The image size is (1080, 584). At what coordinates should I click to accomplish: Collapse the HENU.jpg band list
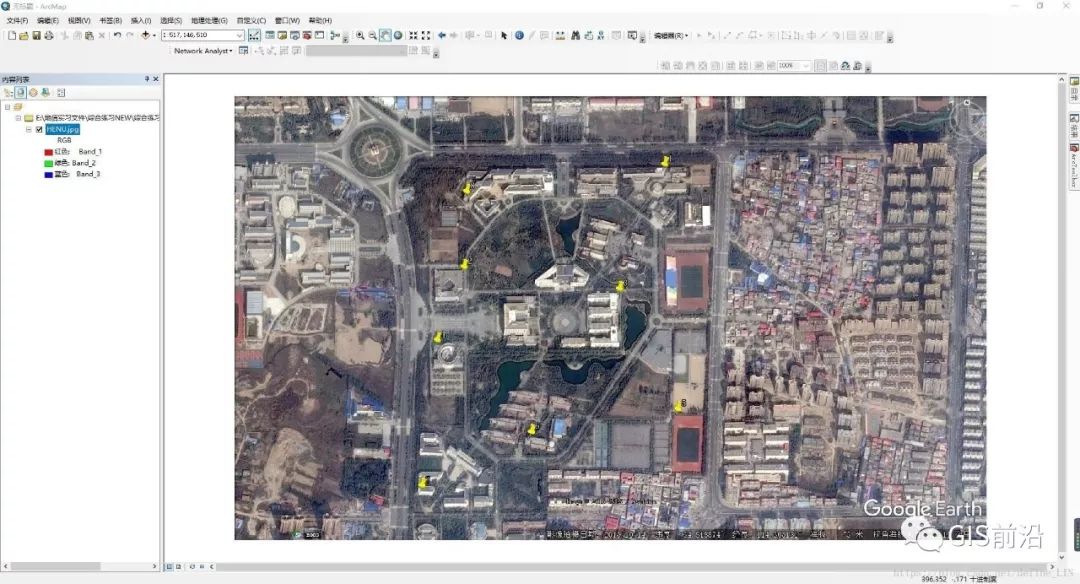(28, 129)
